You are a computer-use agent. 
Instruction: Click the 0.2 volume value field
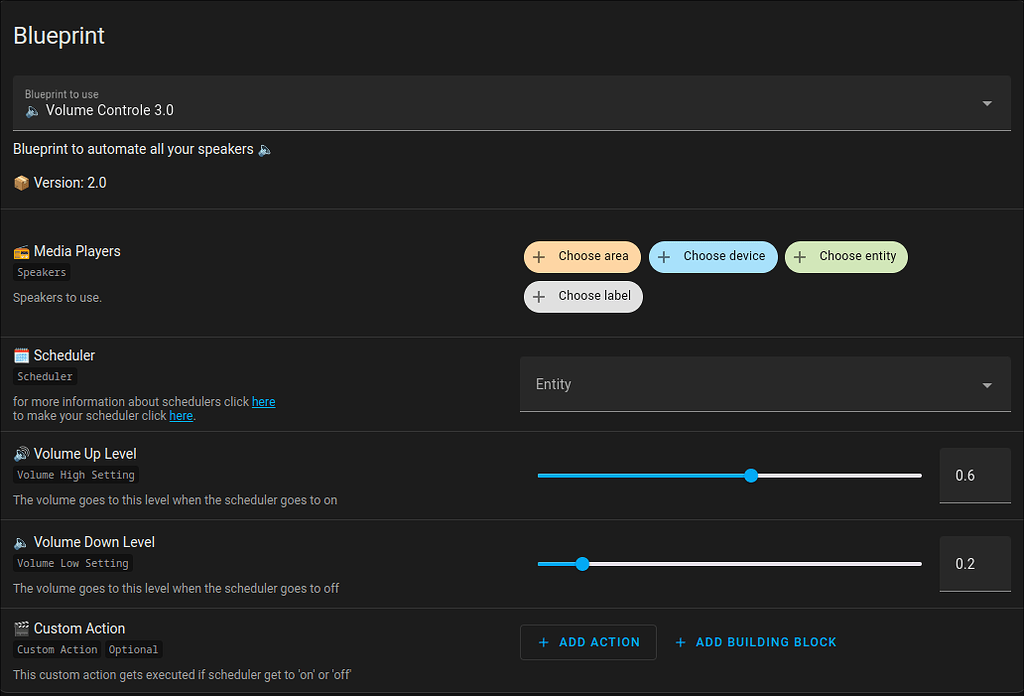pyautogui.click(x=974, y=564)
